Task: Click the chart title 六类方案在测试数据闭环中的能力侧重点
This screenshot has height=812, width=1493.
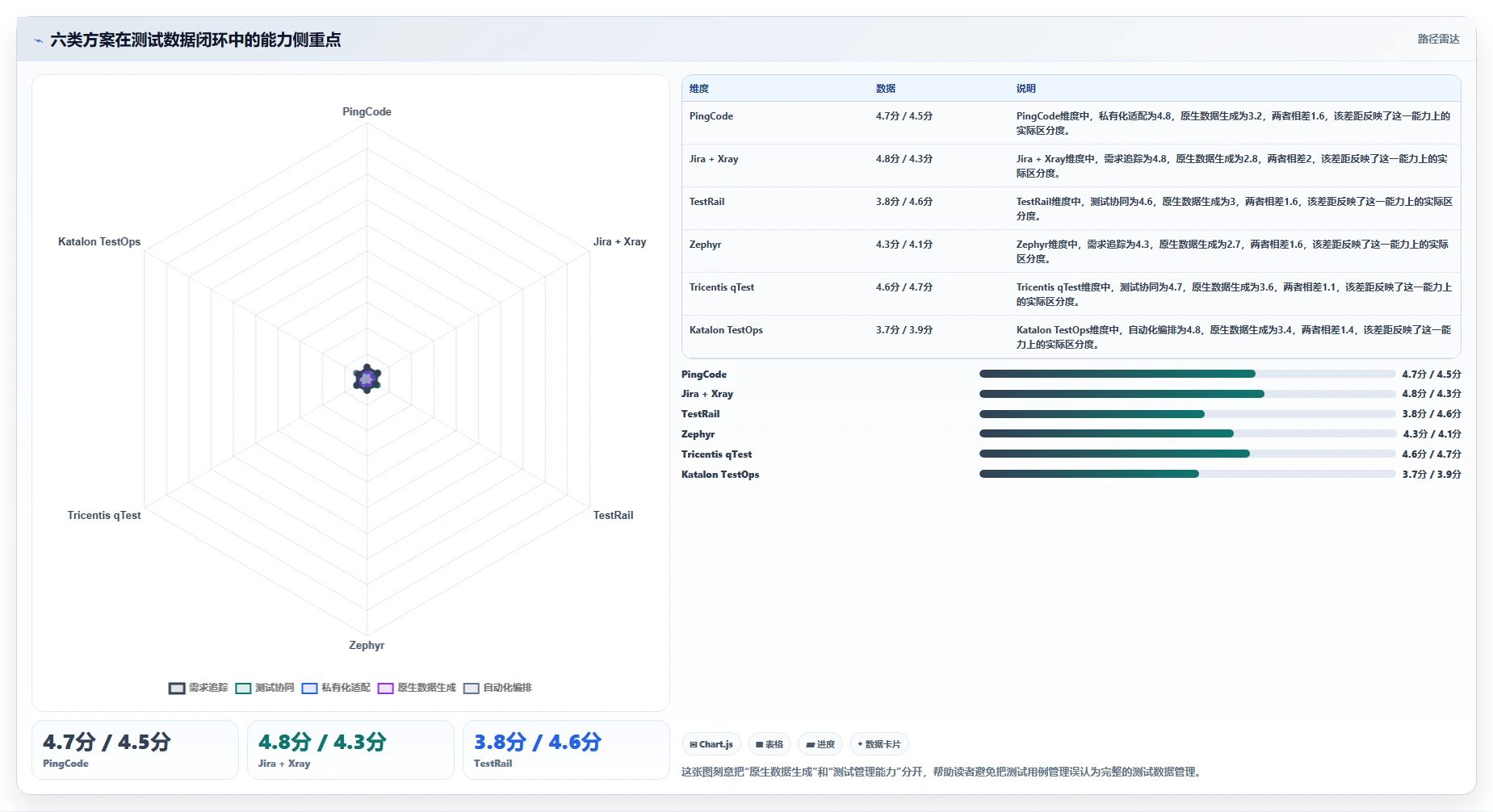Action: 195,40
